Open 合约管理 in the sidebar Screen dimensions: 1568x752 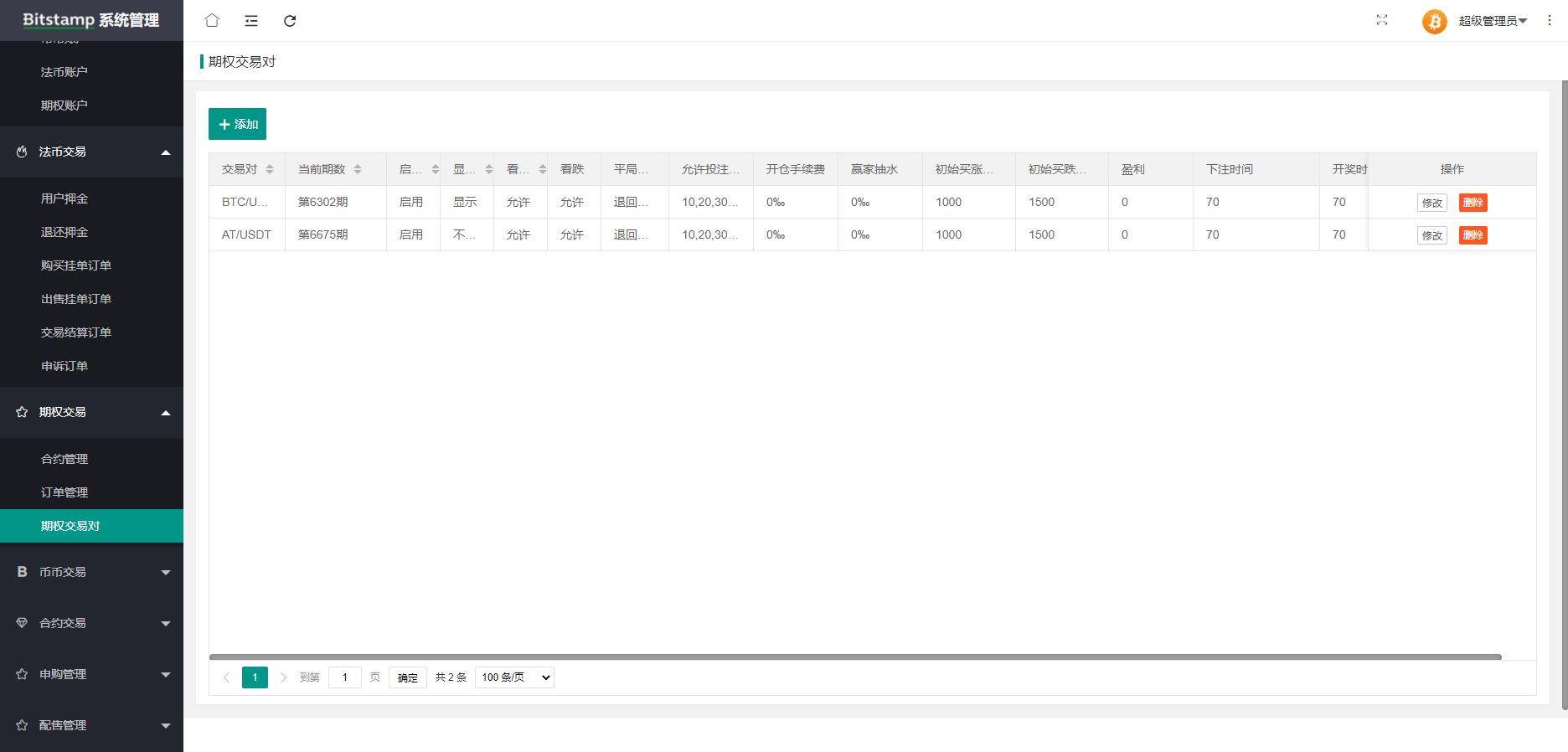pyautogui.click(x=64, y=459)
